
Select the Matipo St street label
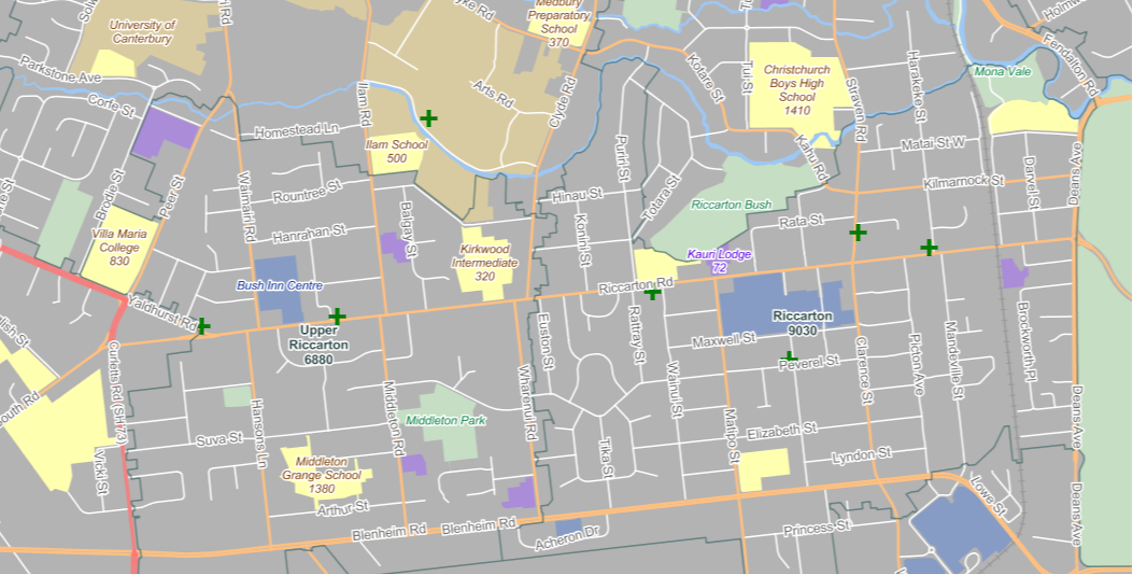(731, 434)
